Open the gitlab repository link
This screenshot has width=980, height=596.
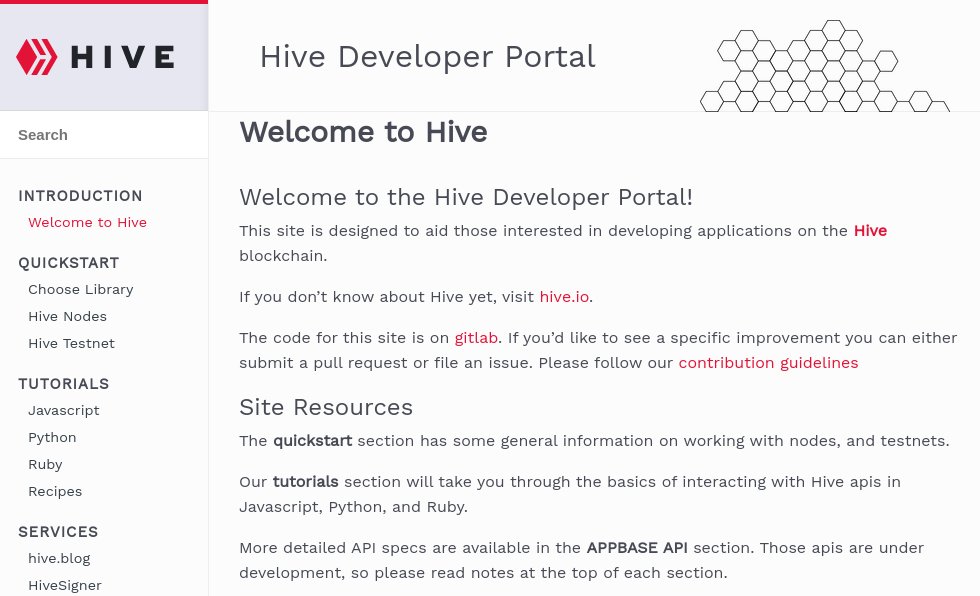click(x=476, y=337)
